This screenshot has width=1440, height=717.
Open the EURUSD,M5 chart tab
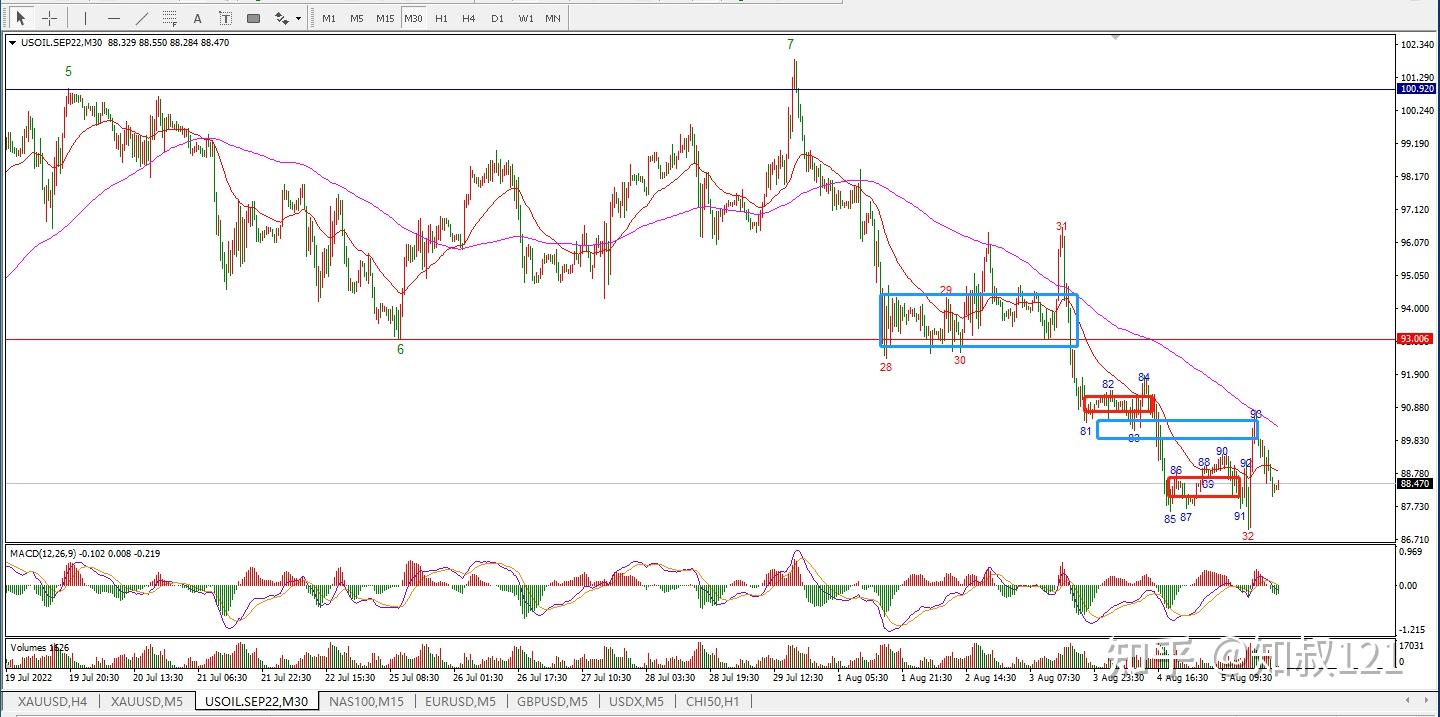[x=459, y=701]
